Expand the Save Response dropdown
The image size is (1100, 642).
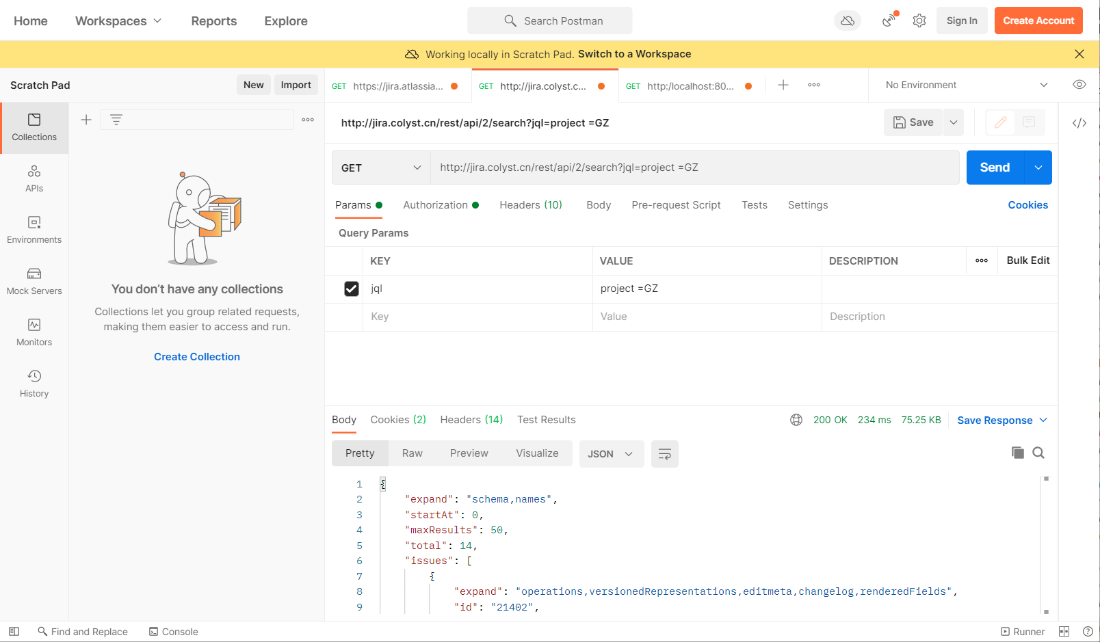(1043, 420)
